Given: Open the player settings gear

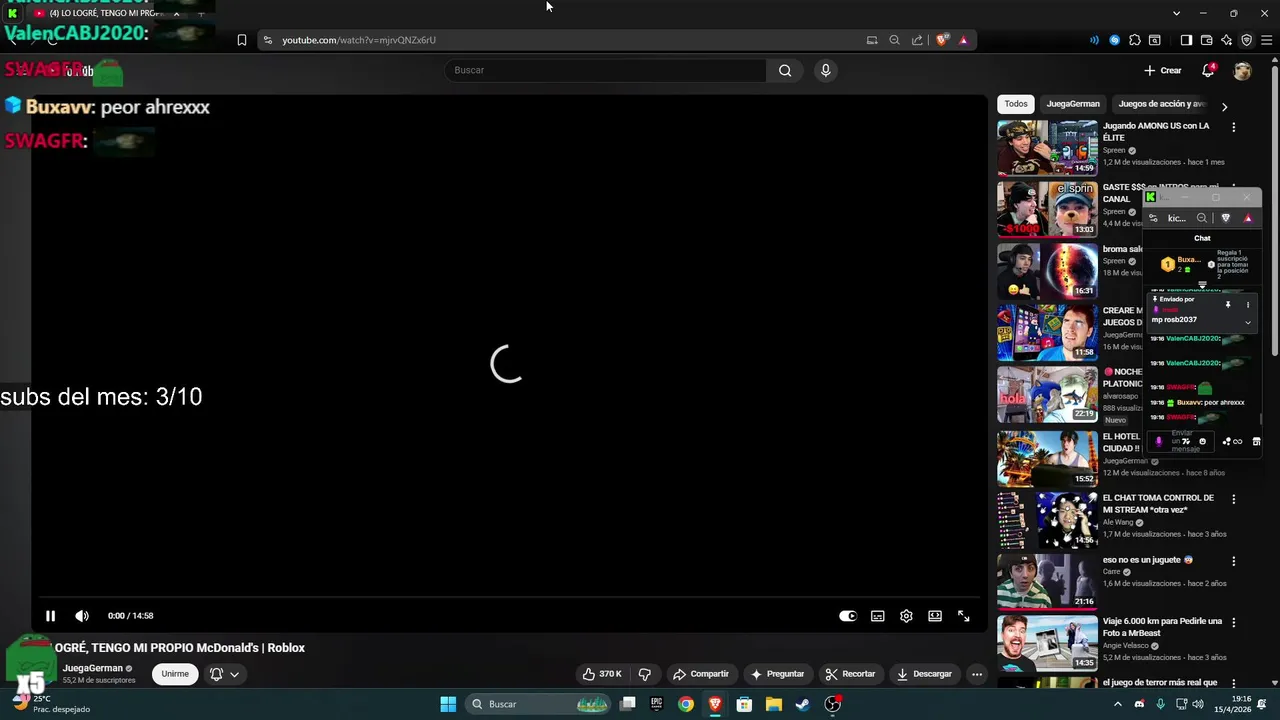Looking at the screenshot, I should 906,616.
